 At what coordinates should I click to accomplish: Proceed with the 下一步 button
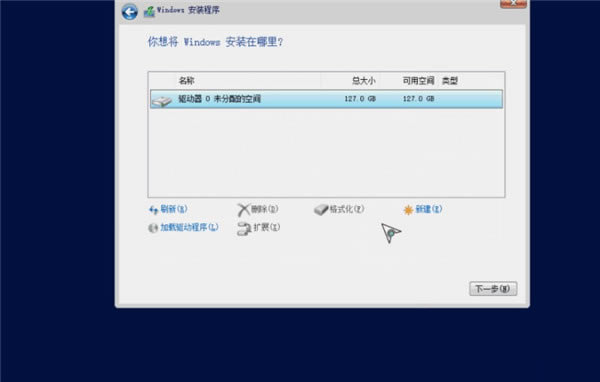point(493,289)
